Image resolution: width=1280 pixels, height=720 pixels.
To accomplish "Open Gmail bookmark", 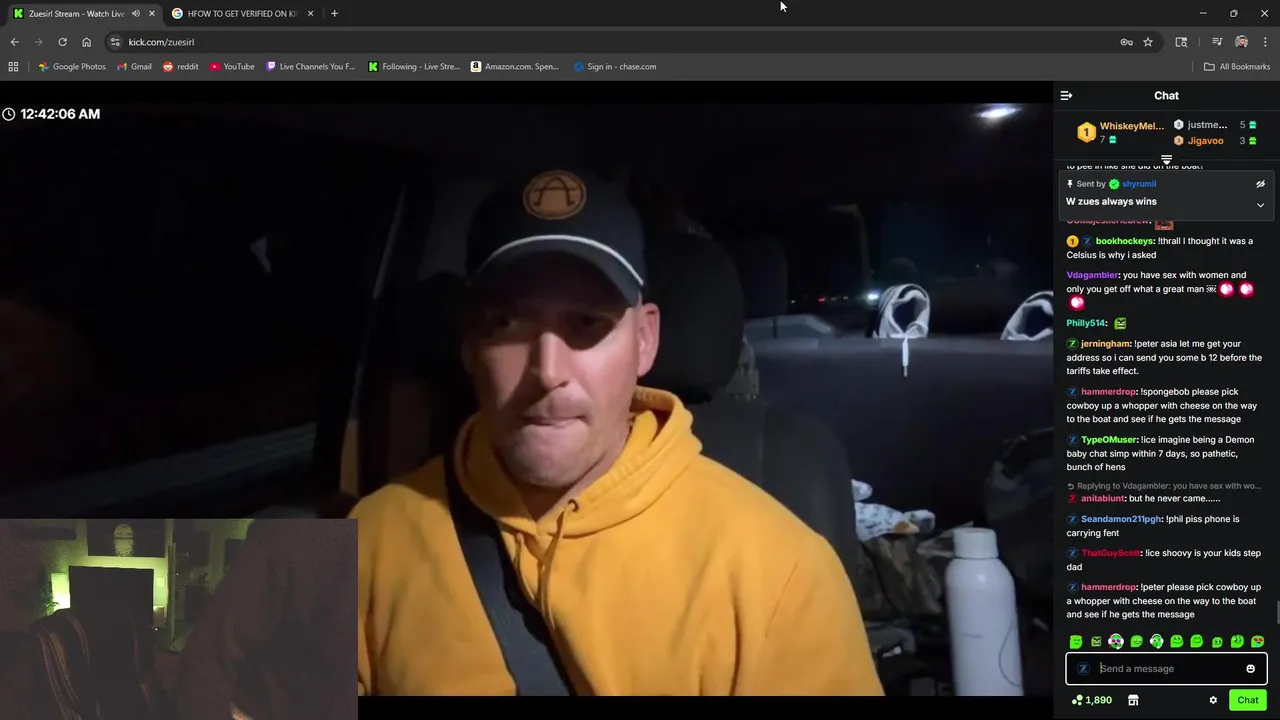I will point(134,67).
